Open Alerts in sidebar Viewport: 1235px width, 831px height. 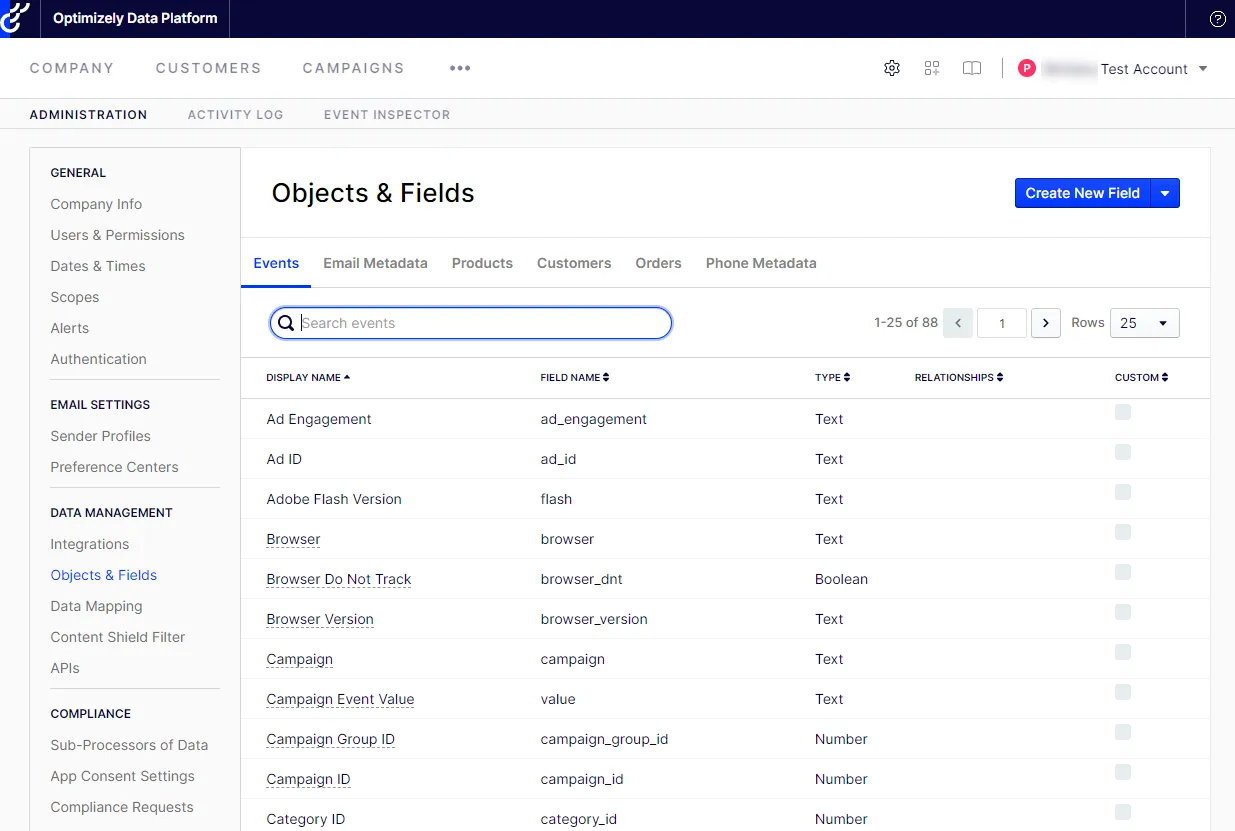(x=69, y=328)
